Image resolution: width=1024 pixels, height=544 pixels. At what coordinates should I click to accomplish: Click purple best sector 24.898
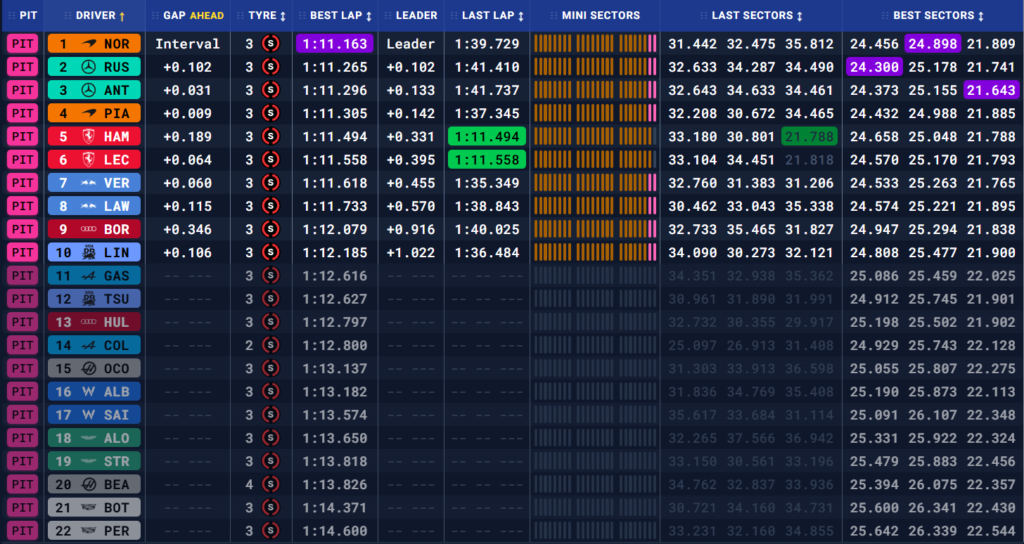coord(933,44)
